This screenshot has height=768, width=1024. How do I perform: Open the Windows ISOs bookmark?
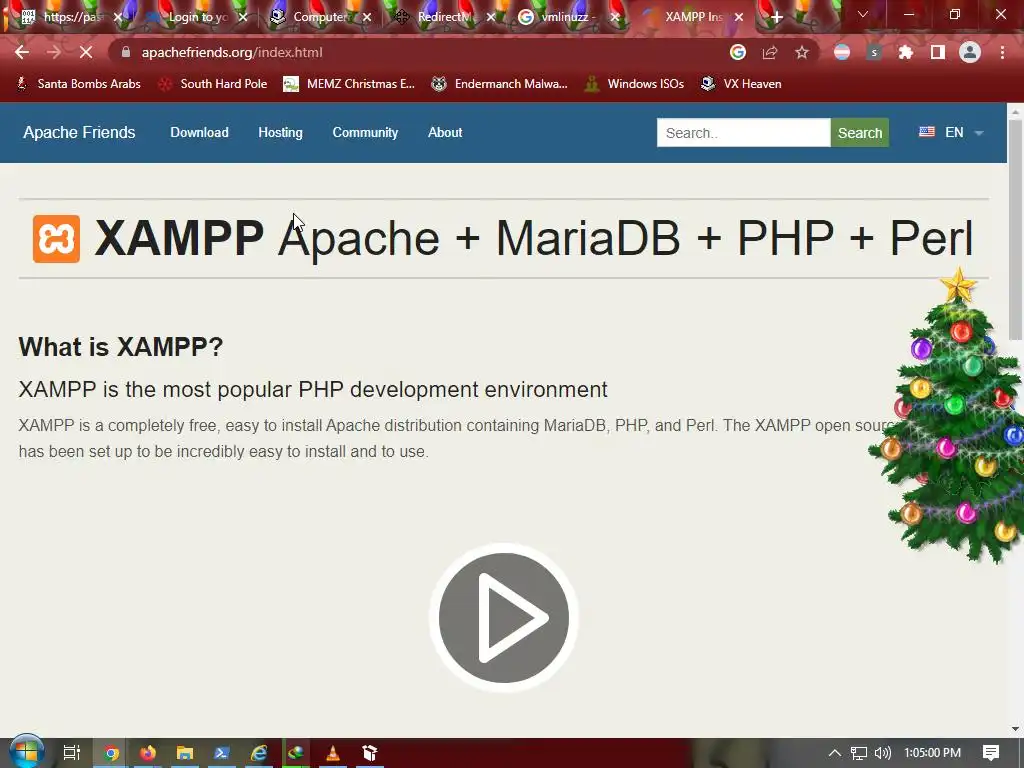click(x=634, y=84)
